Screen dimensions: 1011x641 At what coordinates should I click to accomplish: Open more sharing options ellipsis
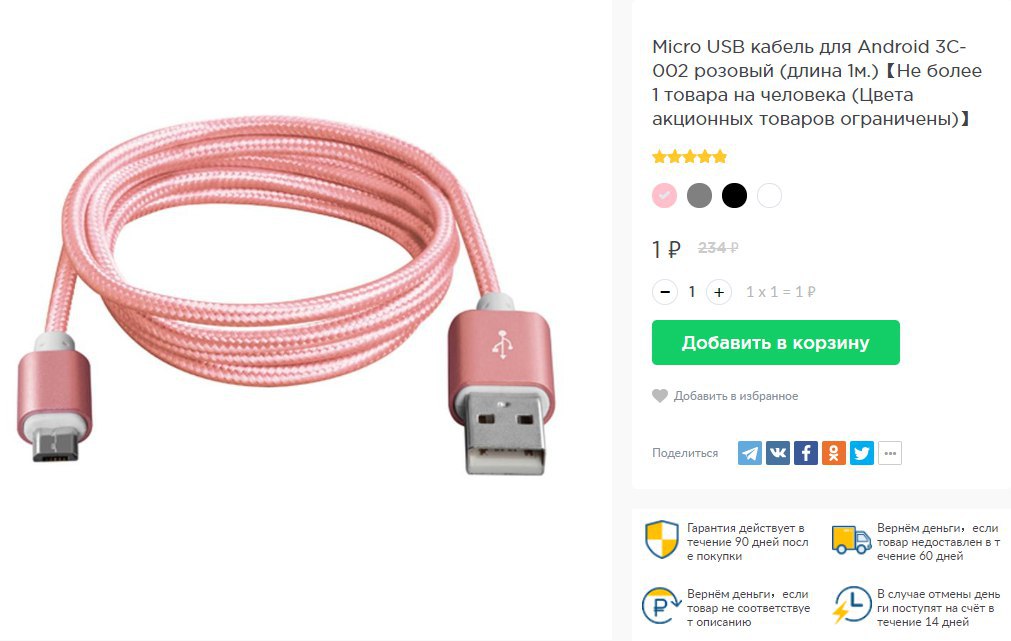(890, 453)
